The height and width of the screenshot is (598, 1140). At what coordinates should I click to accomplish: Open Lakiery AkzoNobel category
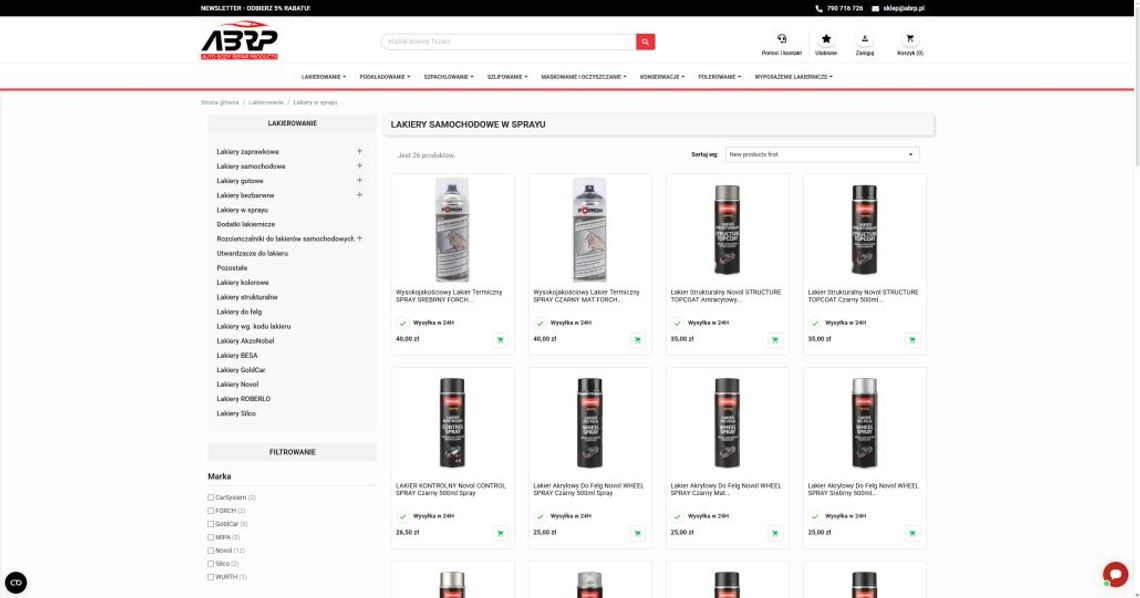pyautogui.click(x=245, y=341)
